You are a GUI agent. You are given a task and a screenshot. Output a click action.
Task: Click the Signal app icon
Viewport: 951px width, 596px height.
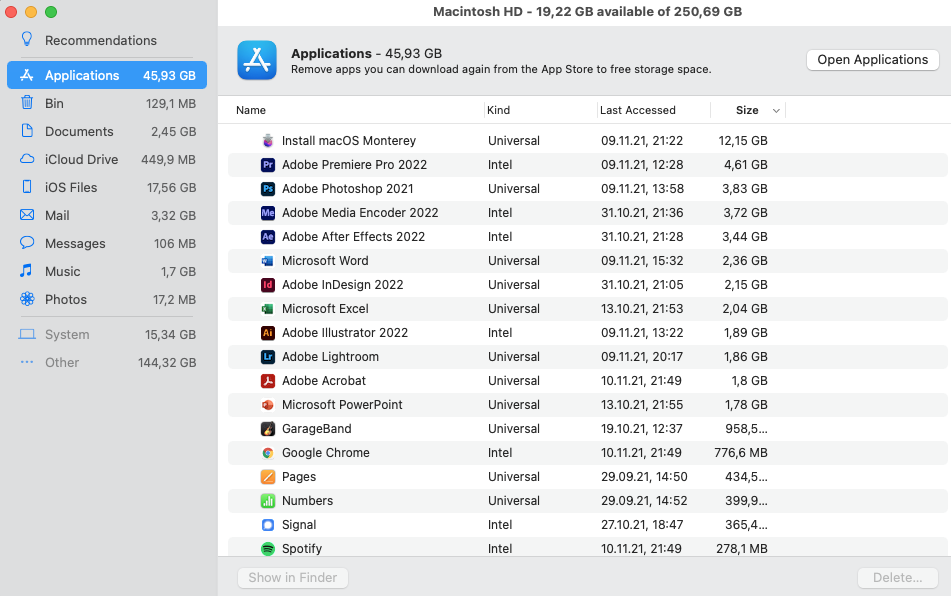click(267, 525)
